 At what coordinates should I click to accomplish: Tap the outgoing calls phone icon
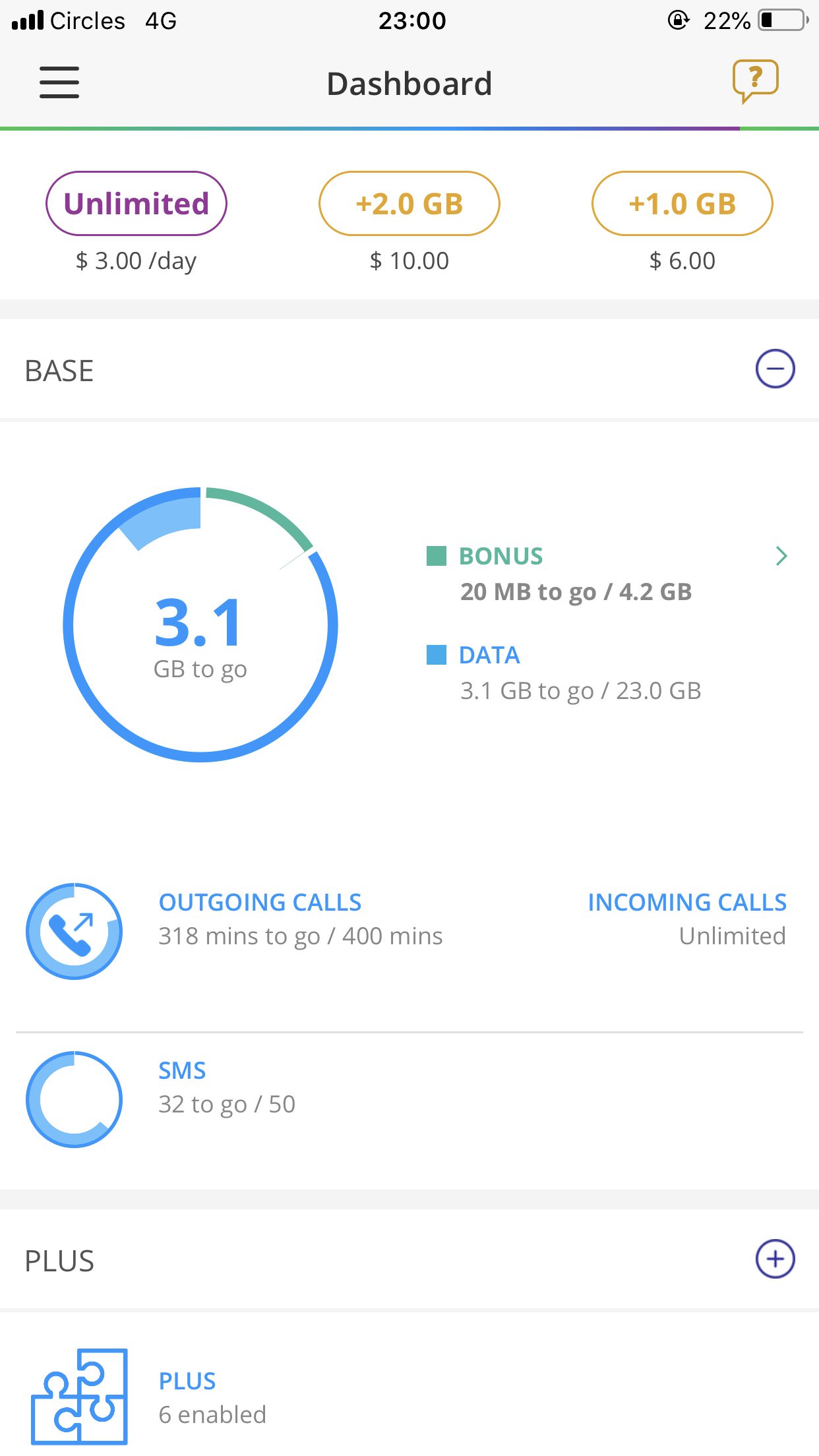point(74,931)
